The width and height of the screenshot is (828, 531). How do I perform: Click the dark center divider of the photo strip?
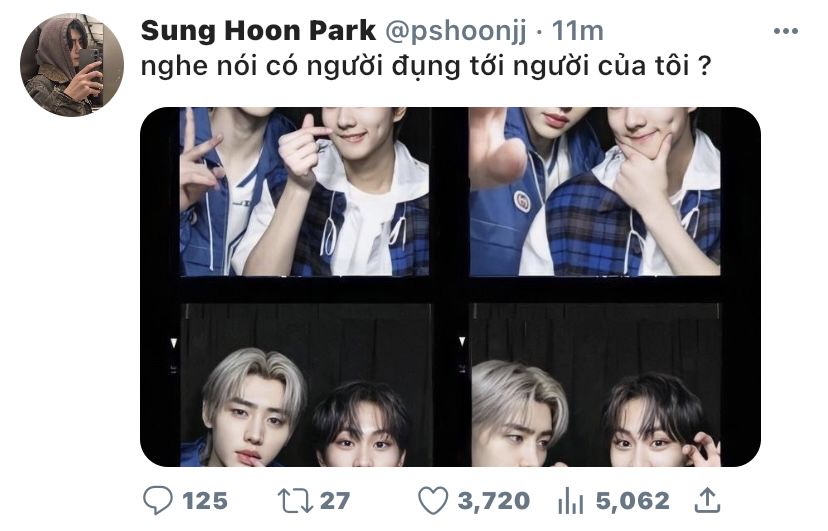[450, 287]
